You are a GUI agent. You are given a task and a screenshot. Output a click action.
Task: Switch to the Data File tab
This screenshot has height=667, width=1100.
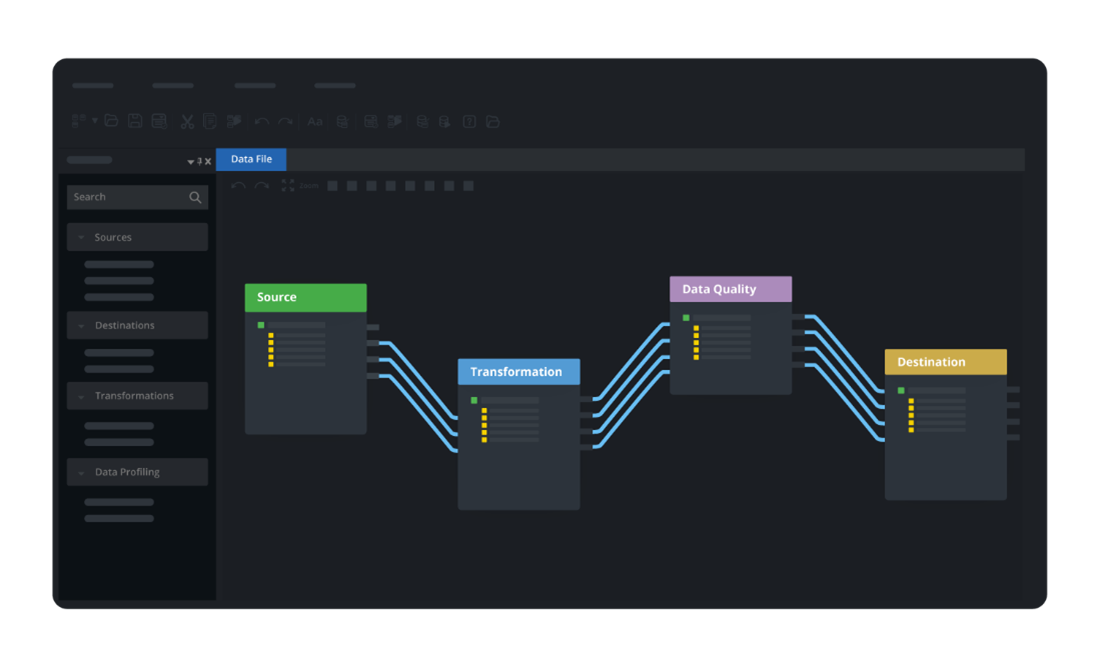(251, 159)
